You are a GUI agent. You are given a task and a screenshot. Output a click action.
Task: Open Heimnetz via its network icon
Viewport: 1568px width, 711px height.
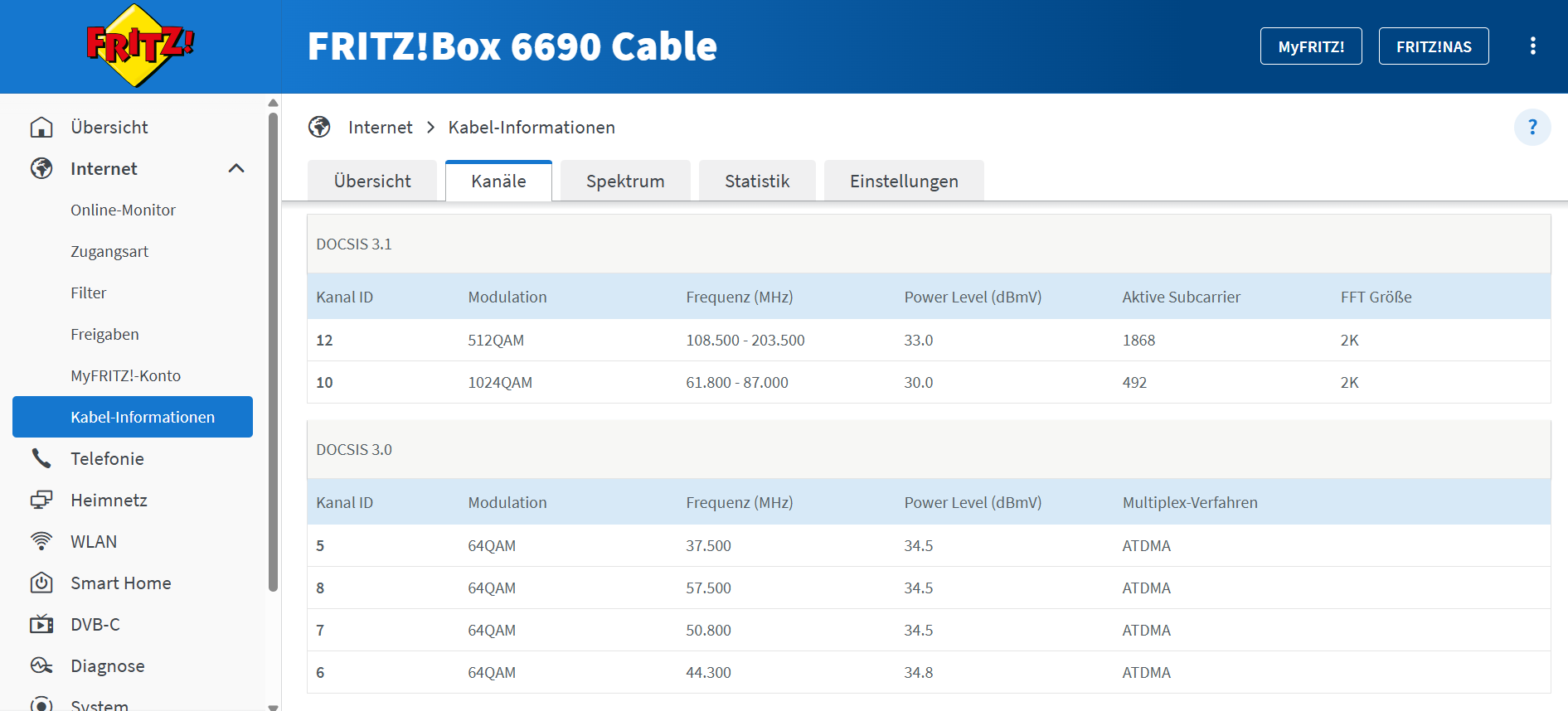41,500
